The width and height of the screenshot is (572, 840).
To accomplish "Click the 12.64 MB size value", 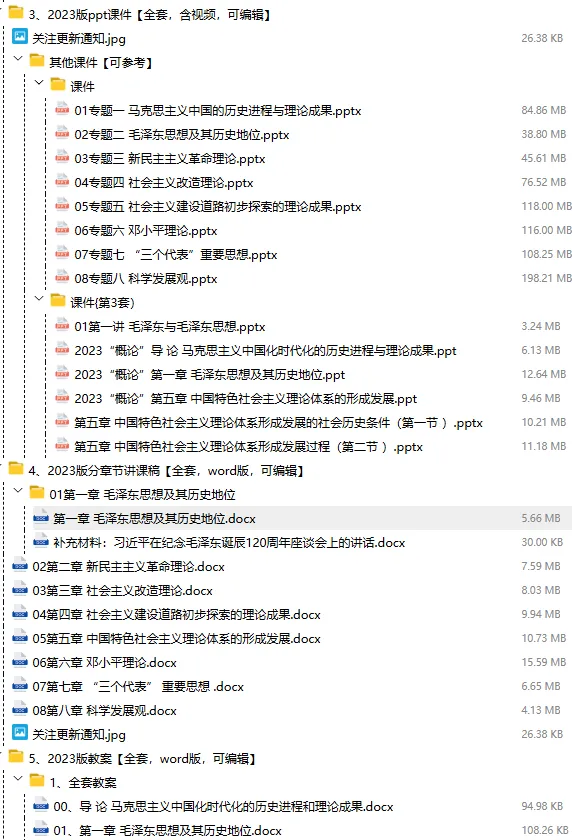I will pyautogui.click(x=544, y=374).
